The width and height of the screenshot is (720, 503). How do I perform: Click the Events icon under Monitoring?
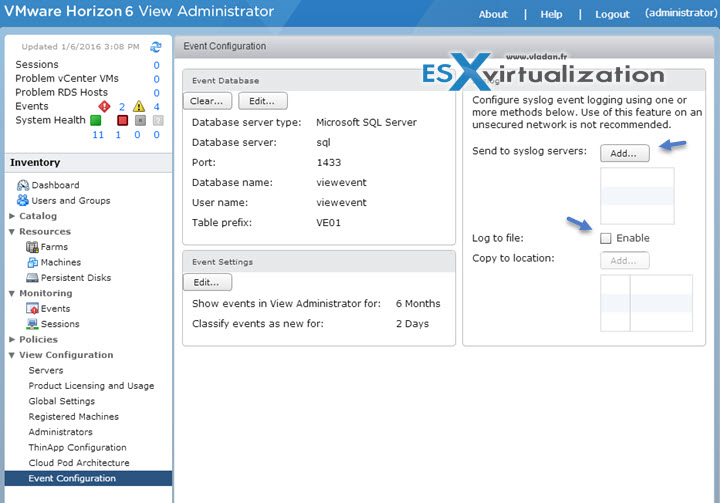[x=32, y=309]
